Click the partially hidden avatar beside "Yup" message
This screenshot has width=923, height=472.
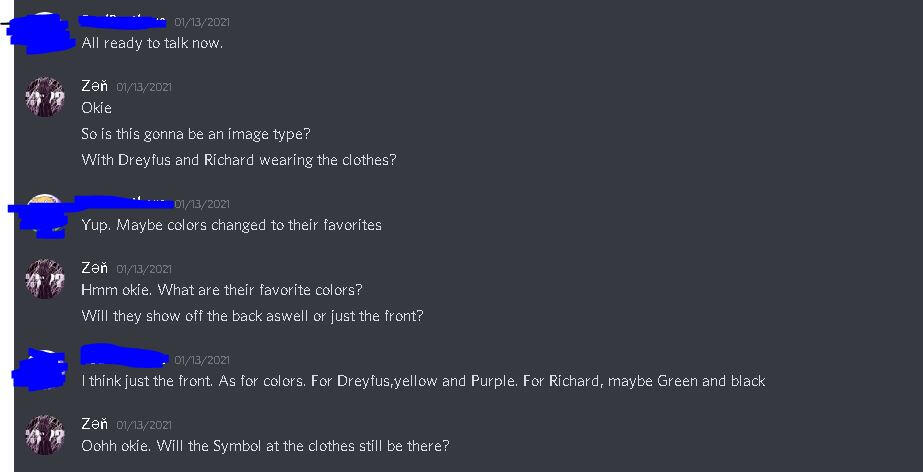coord(44,214)
